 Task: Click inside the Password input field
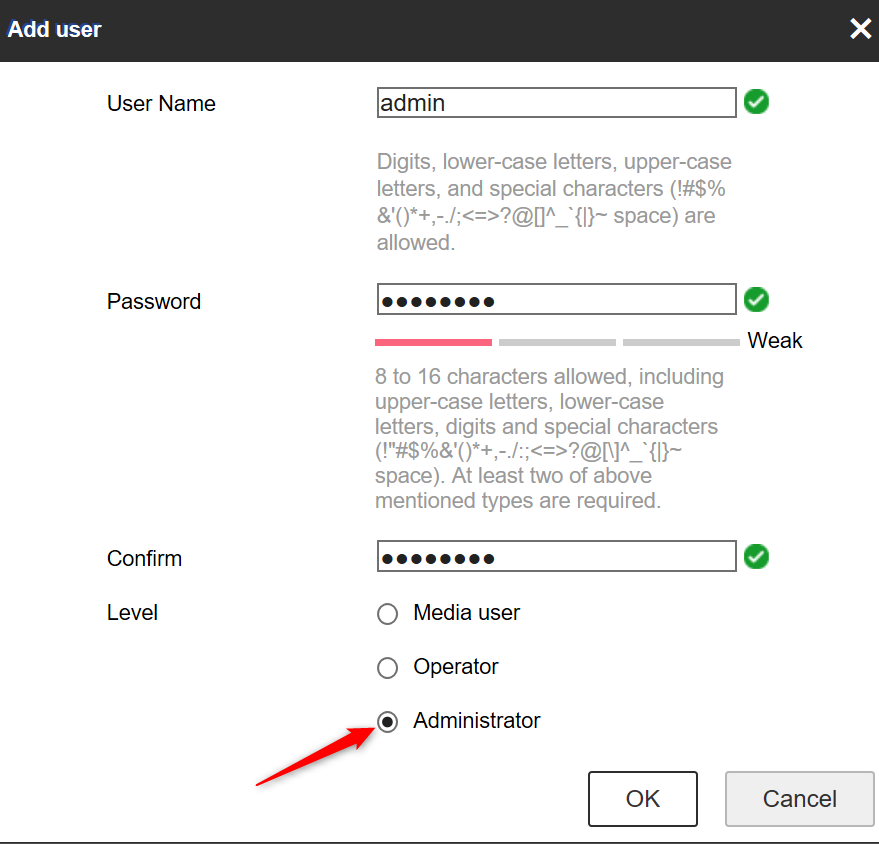[556, 299]
